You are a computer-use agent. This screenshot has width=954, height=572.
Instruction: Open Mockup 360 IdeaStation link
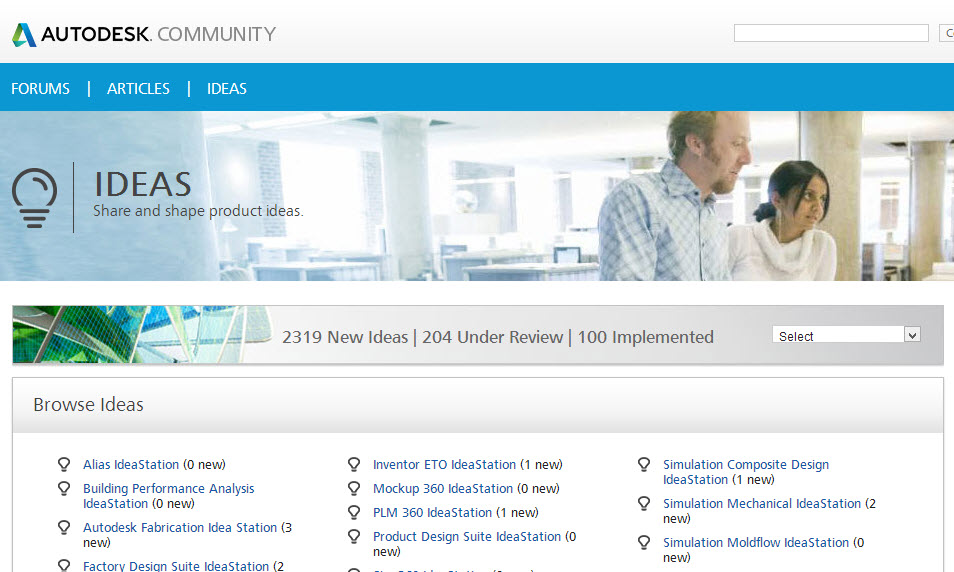[443, 489]
